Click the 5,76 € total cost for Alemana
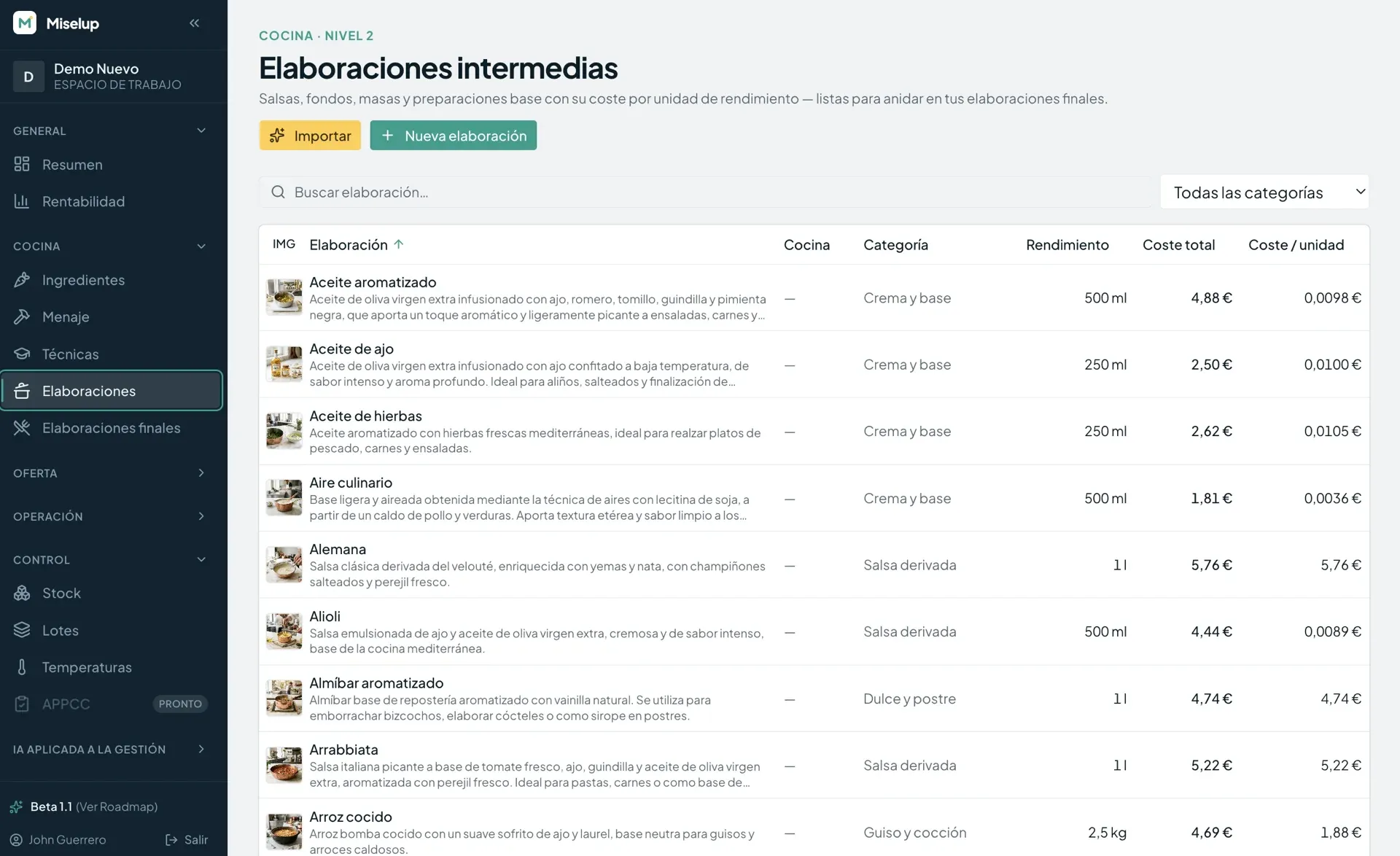The height and width of the screenshot is (856, 1400). click(x=1211, y=565)
